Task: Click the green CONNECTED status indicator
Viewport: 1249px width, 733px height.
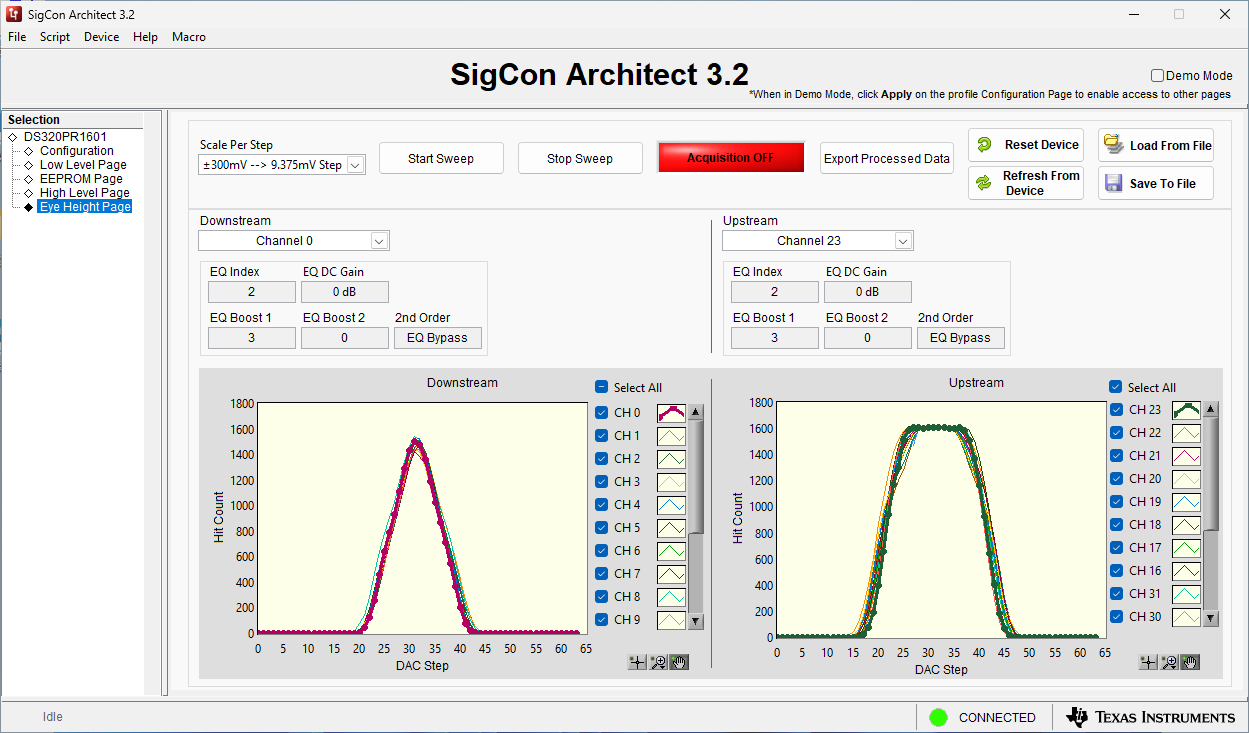Action: [938, 717]
